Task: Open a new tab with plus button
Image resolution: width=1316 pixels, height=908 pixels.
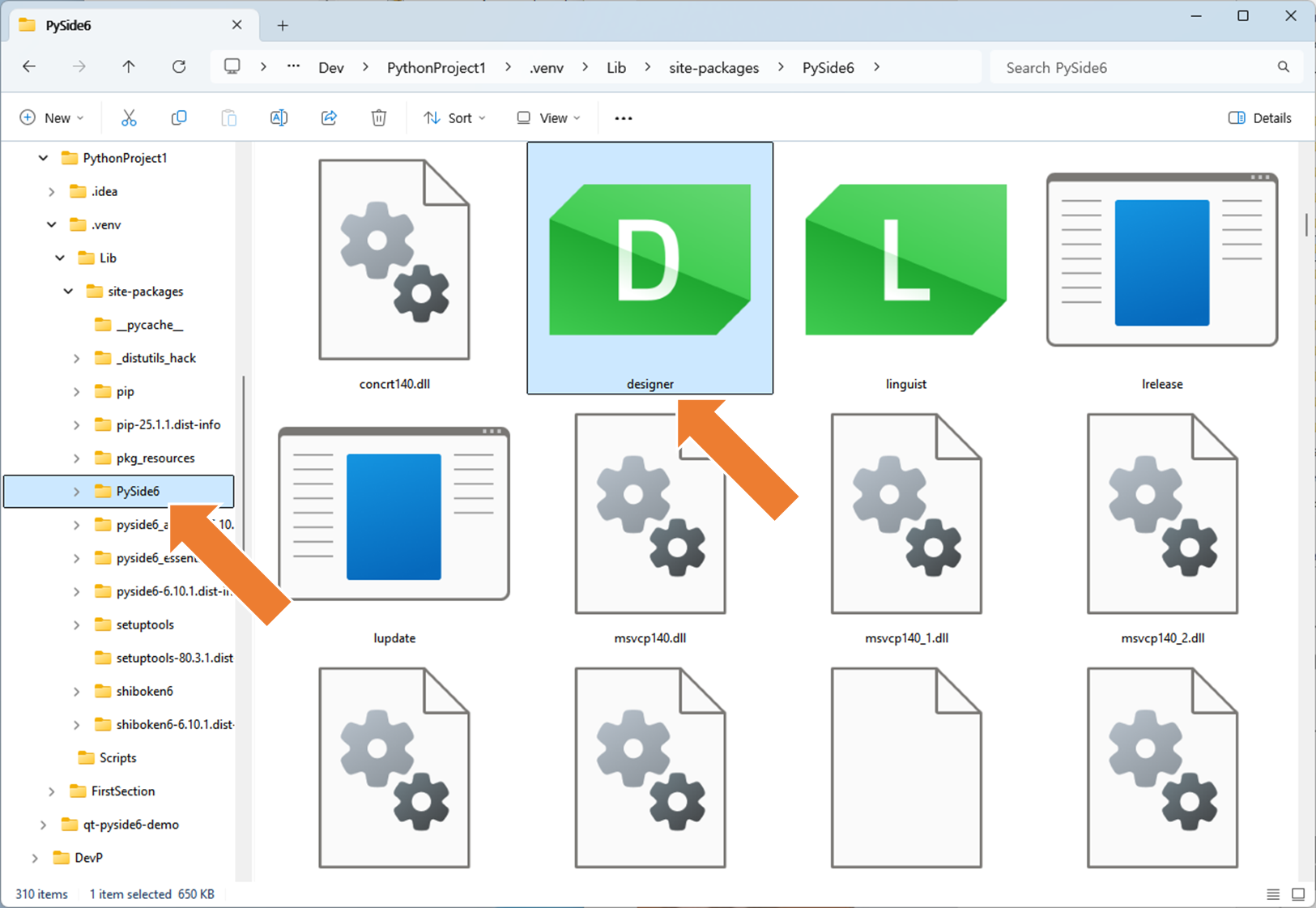Action: 283,26
